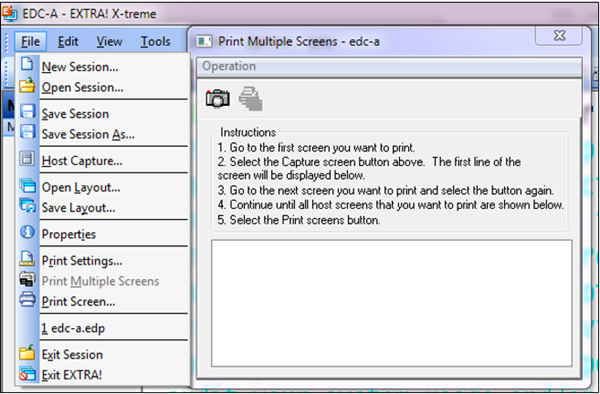
Task: Click the captured screens list box
Action: [x=391, y=303]
